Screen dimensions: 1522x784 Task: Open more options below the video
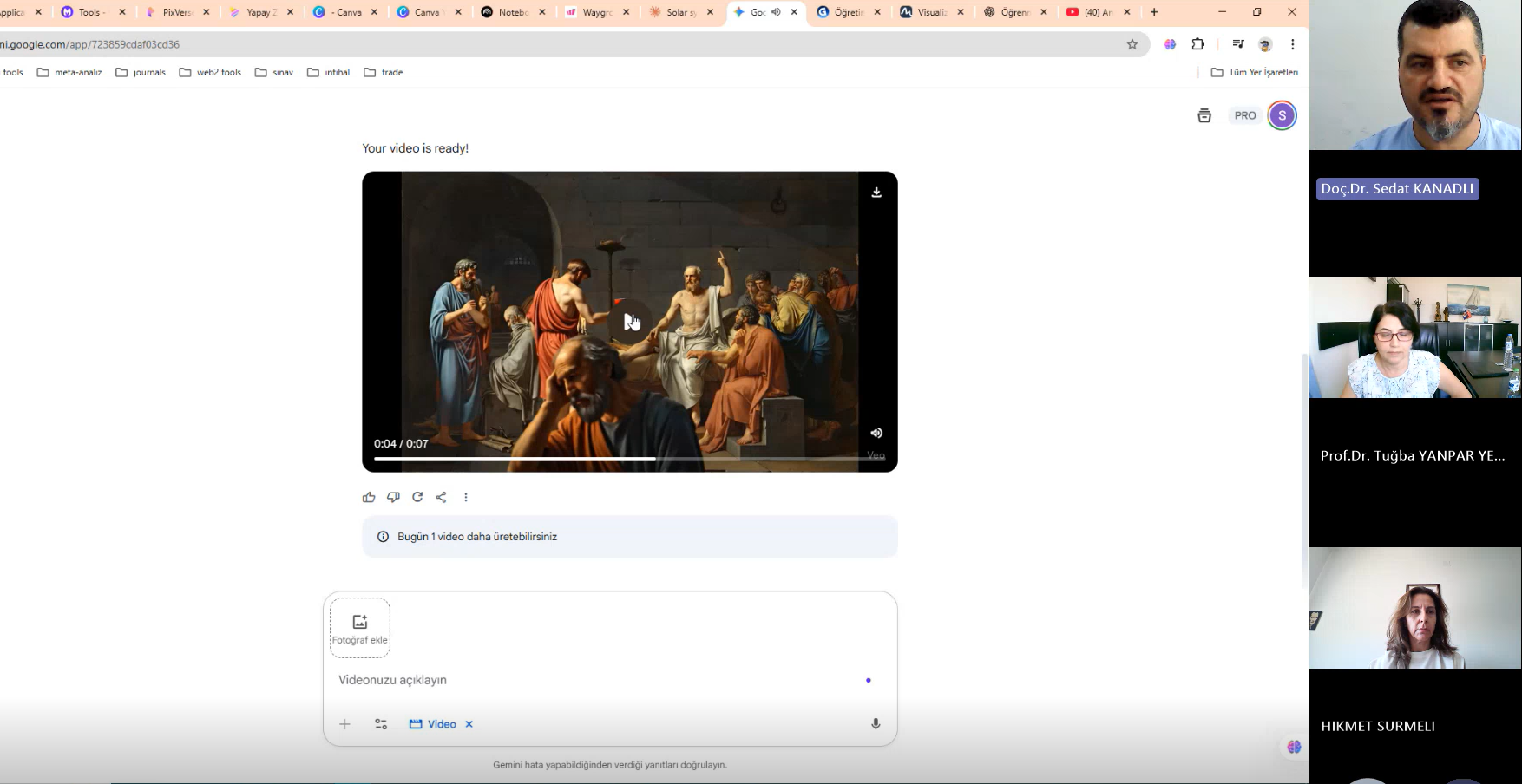click(x=466, y=497)
